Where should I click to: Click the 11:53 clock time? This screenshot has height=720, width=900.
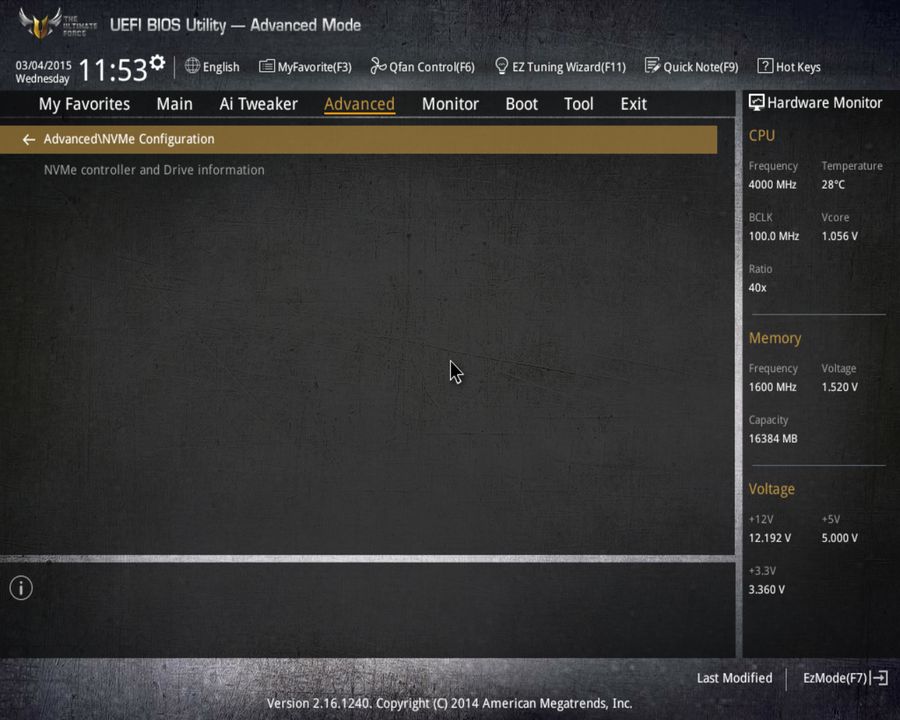112,70
